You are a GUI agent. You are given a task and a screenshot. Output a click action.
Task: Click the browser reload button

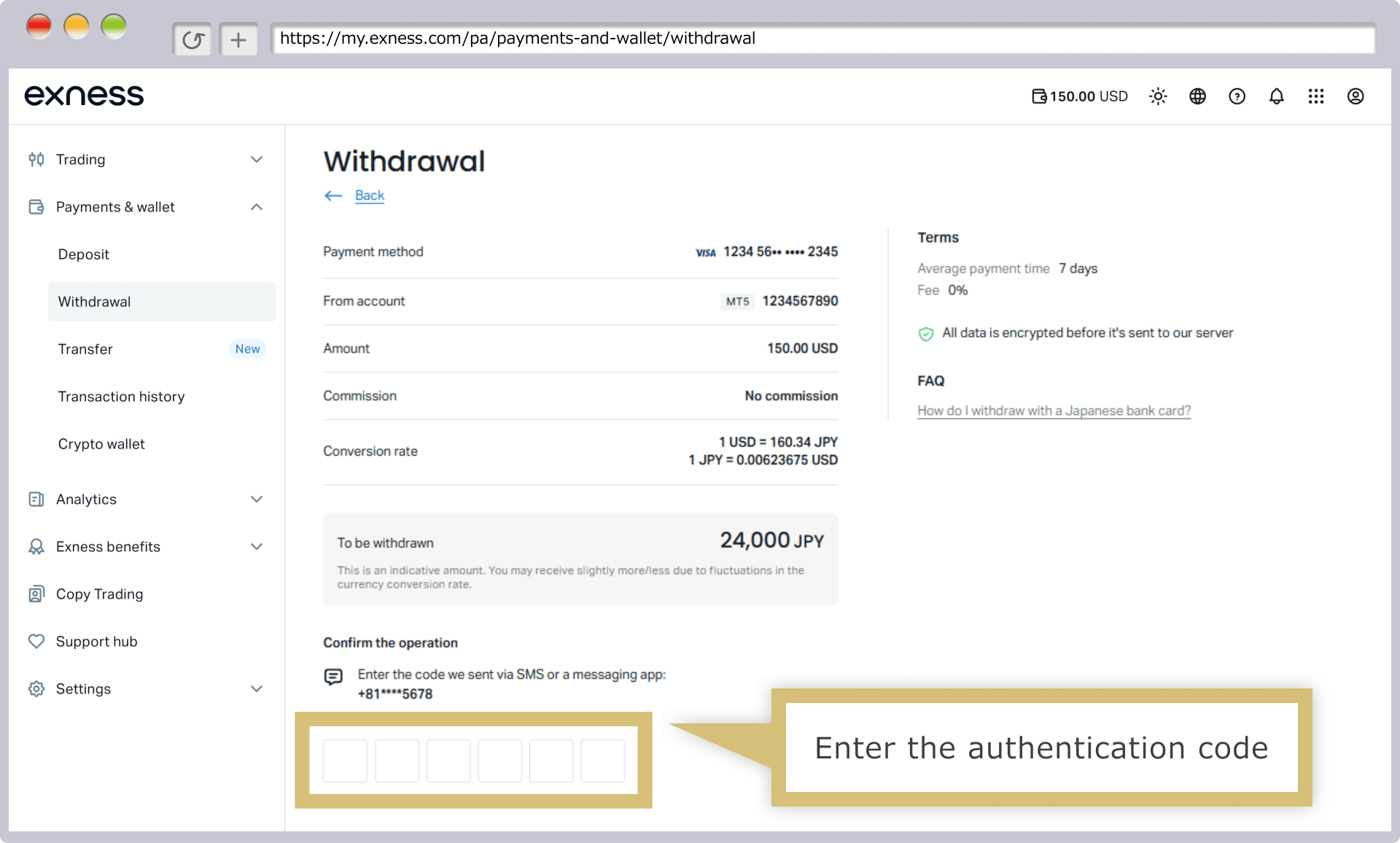(192, 39)
